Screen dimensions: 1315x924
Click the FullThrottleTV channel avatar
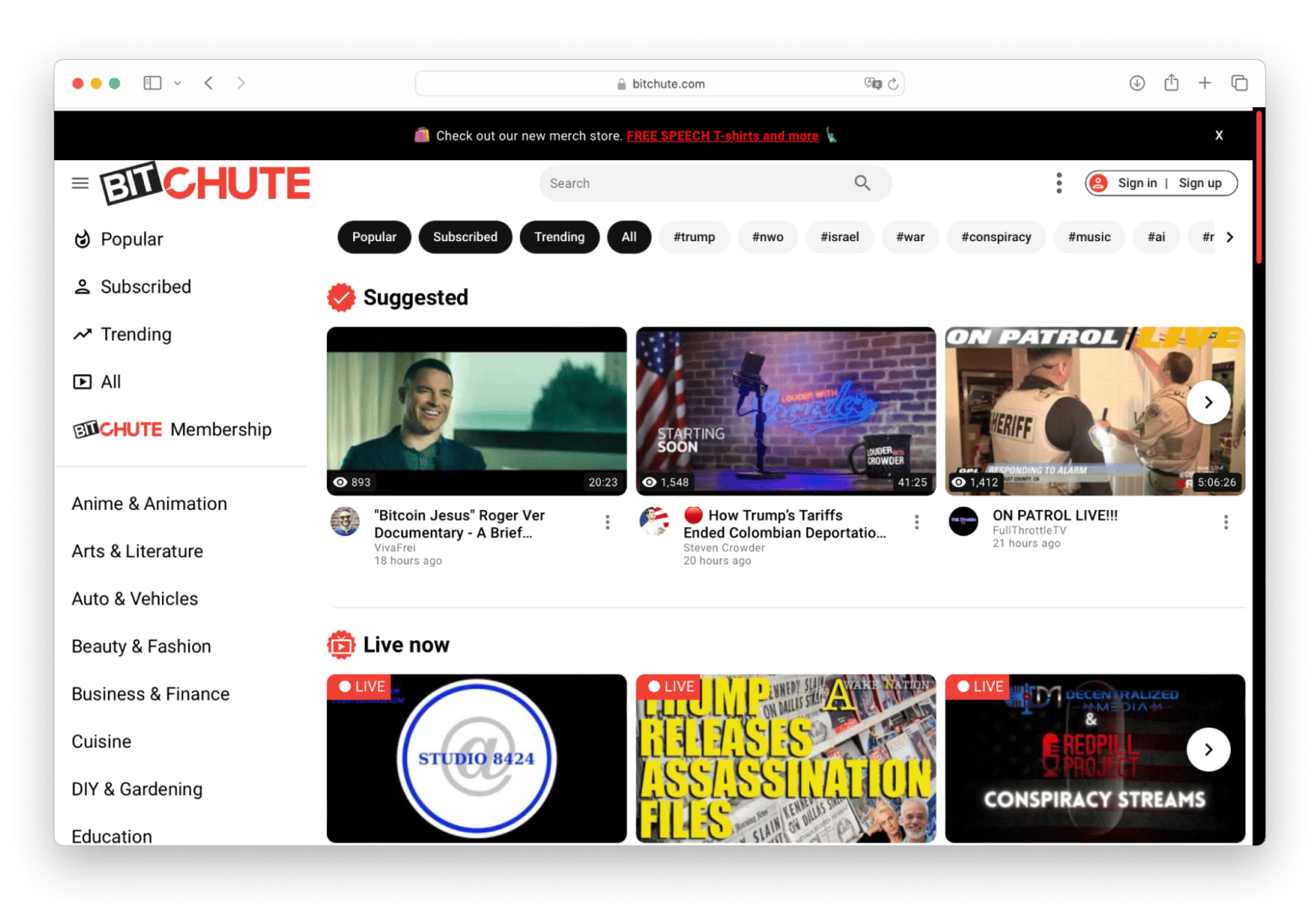point(963,522)
